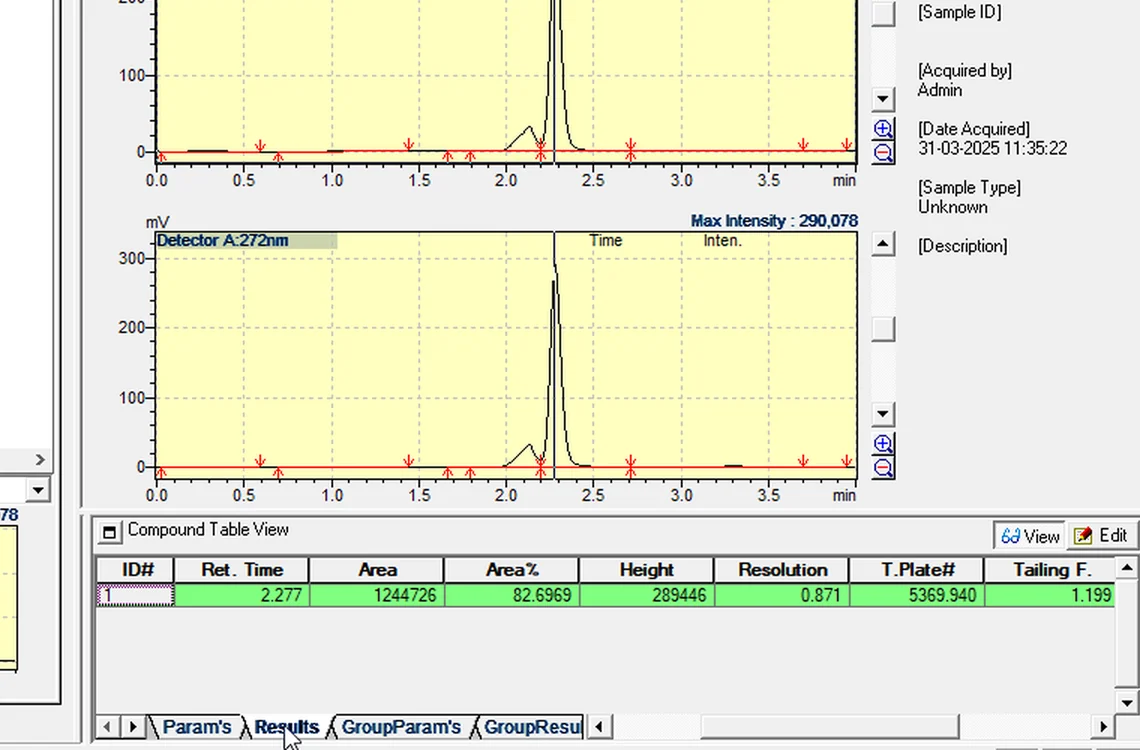This screenshot has width=1140, height=750.
Task: Click table vertical scrollbar up arrow
Action: coord(1127,568)
